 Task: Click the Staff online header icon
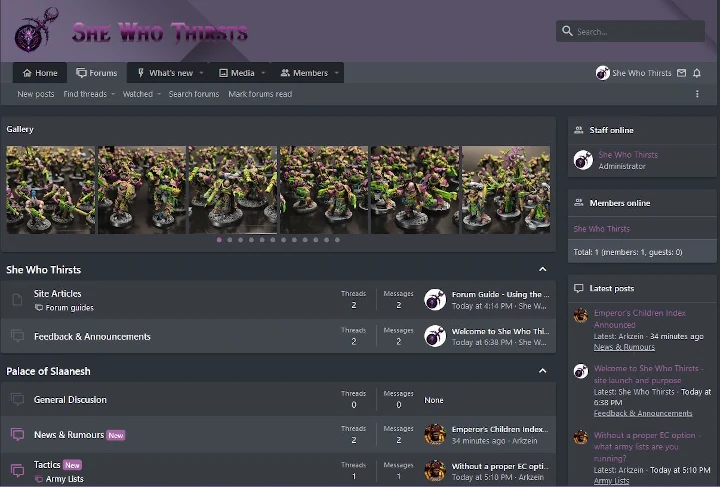click(x=579, y=130)
